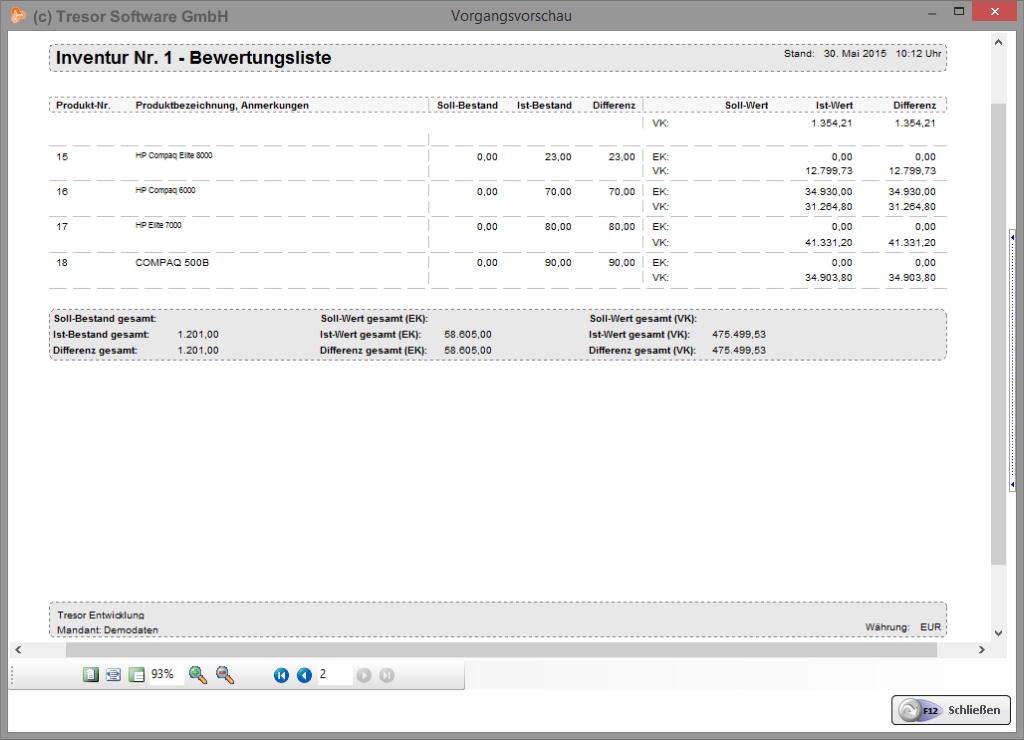This screenshot has height=740, width=1024.
Task: Zoom out with the minus magnifier
Action: click(x=225, y=675)
